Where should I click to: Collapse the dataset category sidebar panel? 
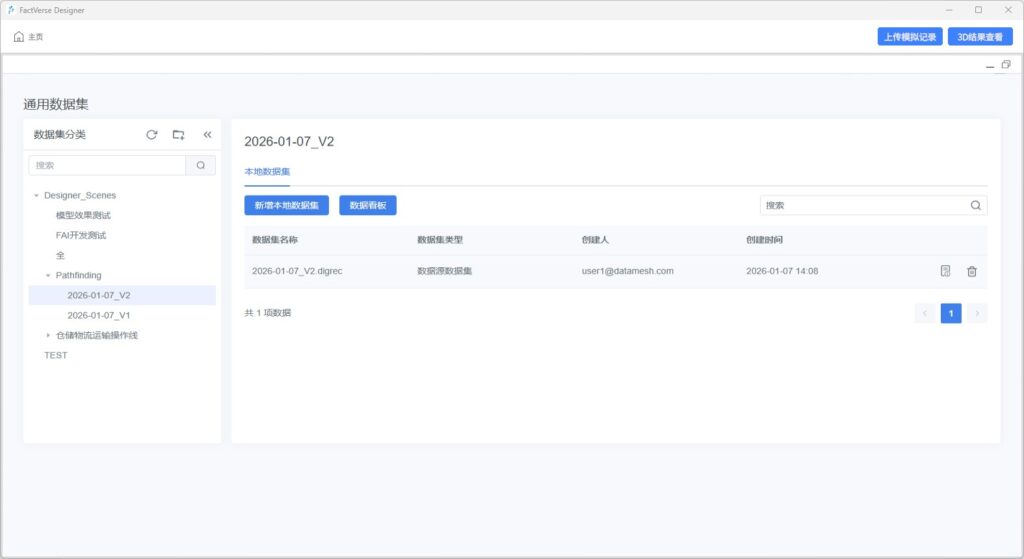click(x=207, y=135)
